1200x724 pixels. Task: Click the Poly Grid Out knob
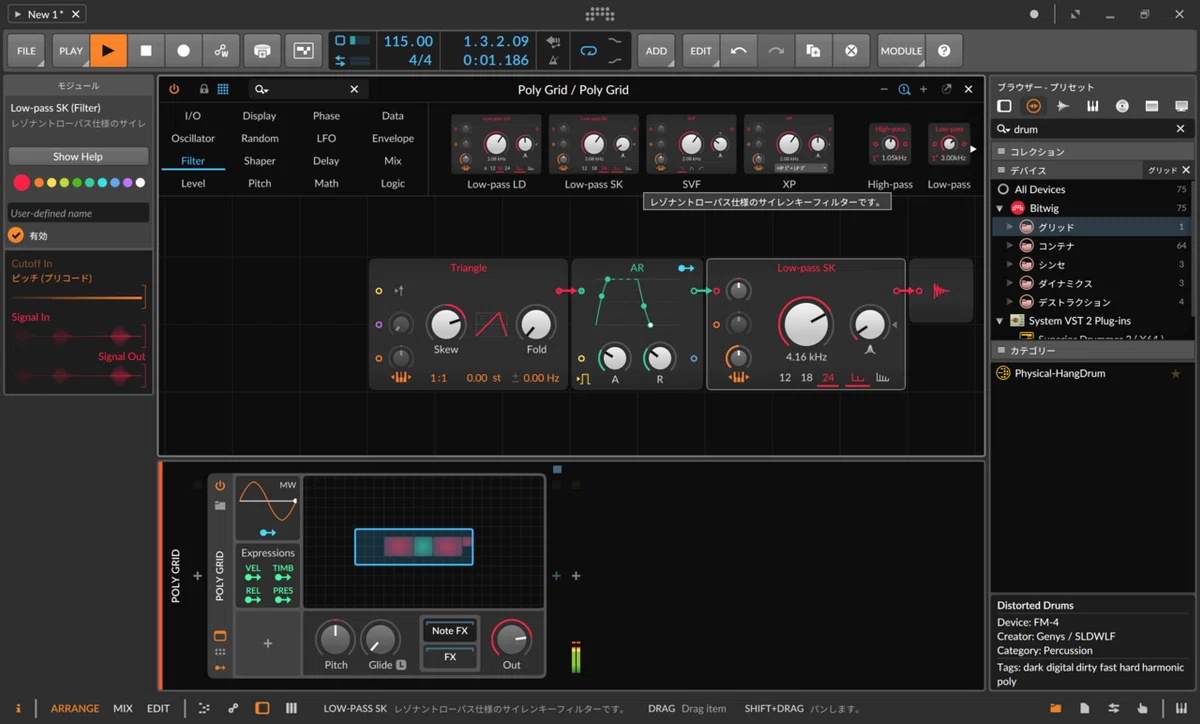pos(512,638)
